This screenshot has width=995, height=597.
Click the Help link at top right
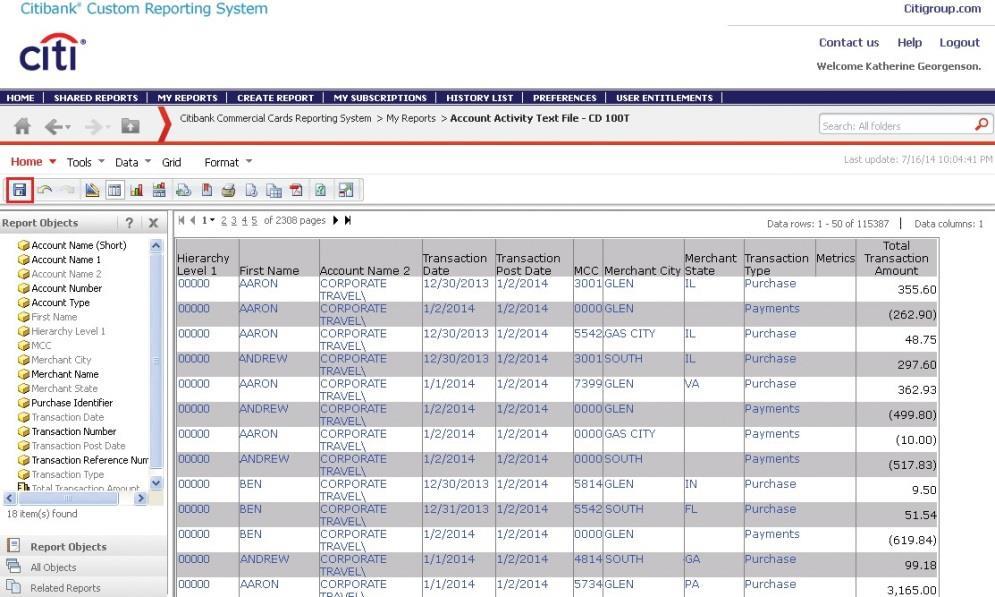click(909, 43)
